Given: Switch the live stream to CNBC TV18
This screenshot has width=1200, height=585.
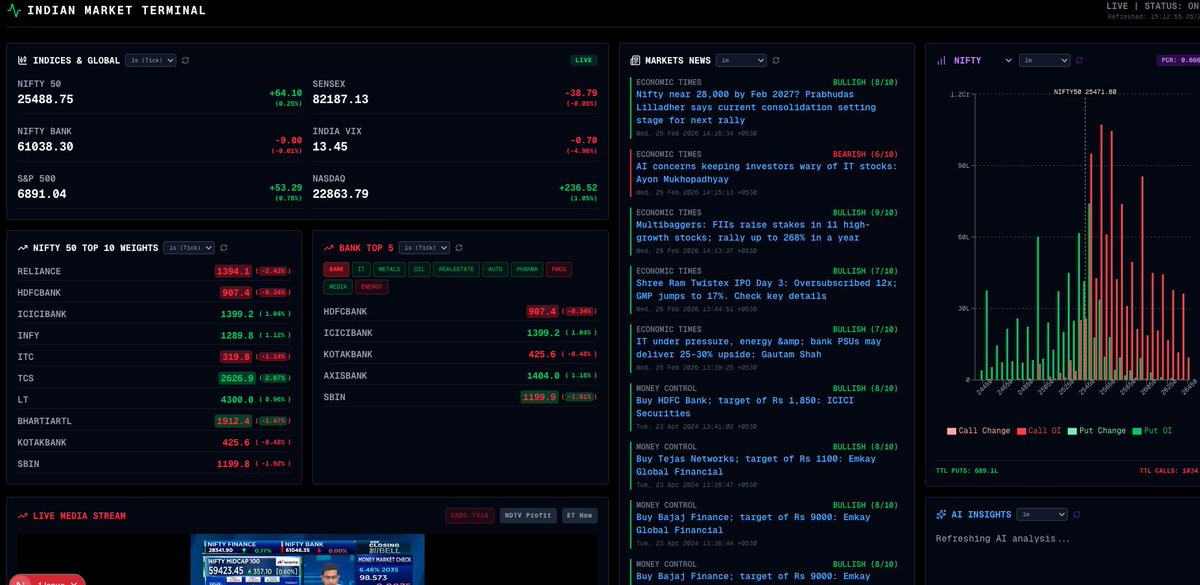Looking at the screenshot, I should (x=470, y=516).
